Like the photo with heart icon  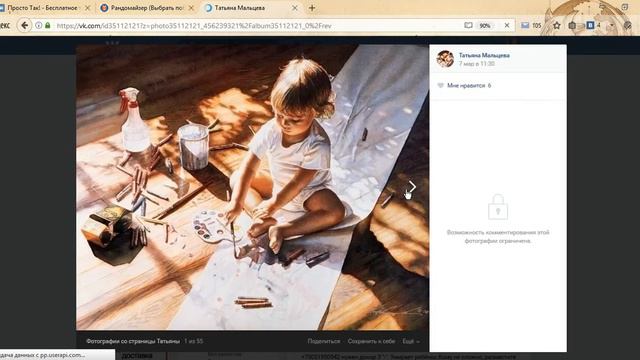coord(440,85)
